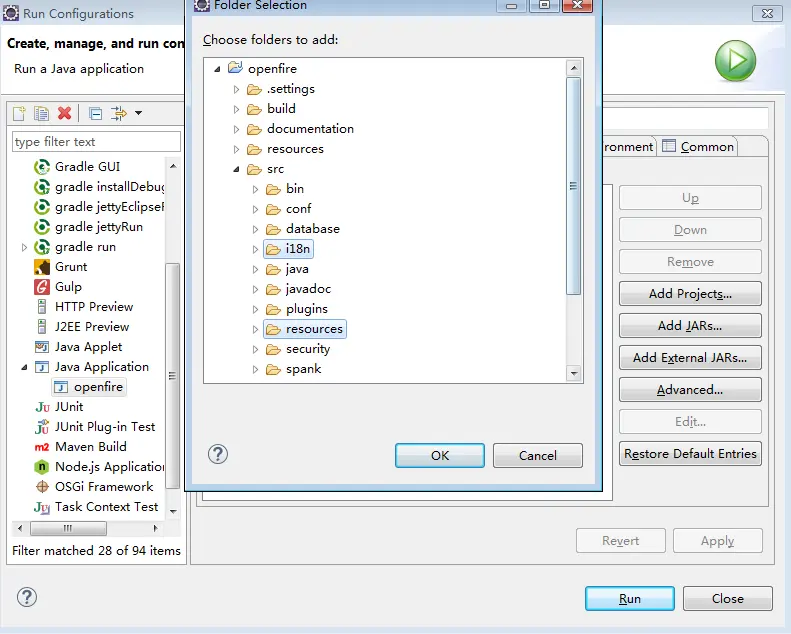Viewport: 791px width, 634px height.
Task: Click the Filter launch configurations icon
Action: [119, 113]
